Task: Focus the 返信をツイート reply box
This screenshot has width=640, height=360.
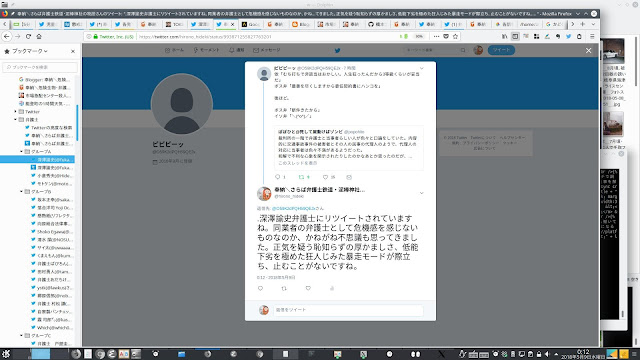Action: click(348, 310)
